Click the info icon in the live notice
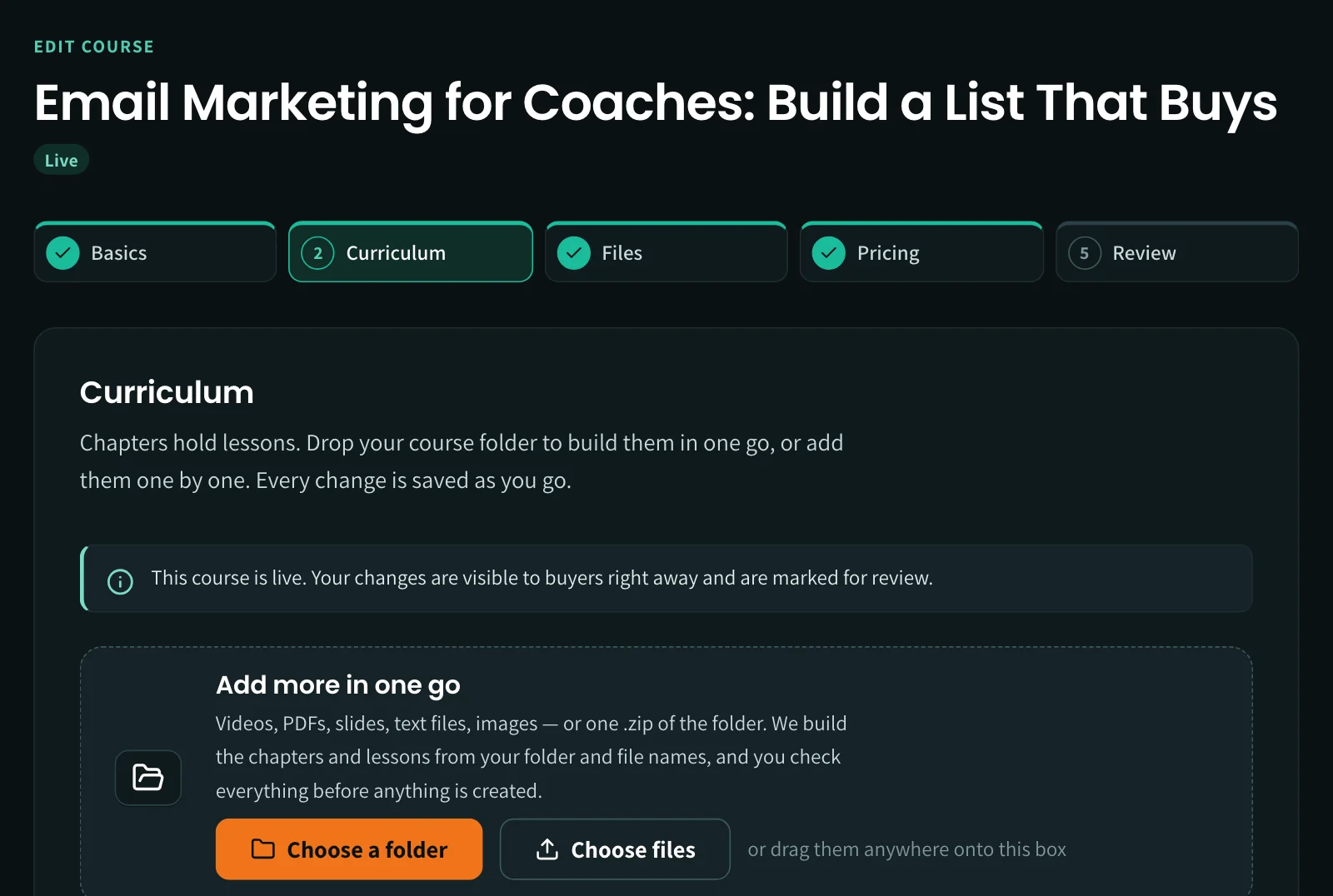This screenshot has width=1333, height=896. (x=120, y=581)
